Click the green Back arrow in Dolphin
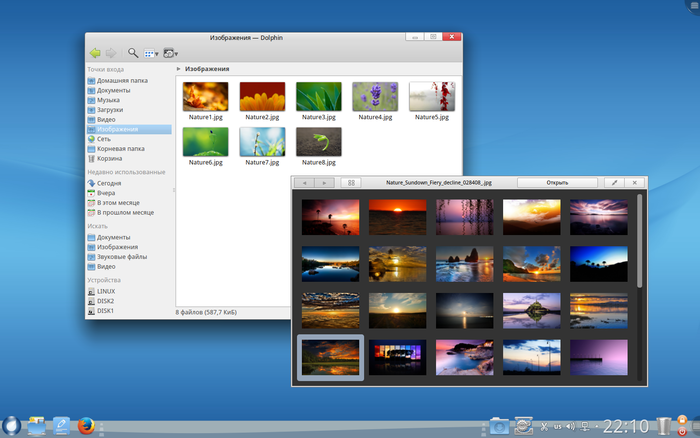700x438 pixels. pos(95,52)
